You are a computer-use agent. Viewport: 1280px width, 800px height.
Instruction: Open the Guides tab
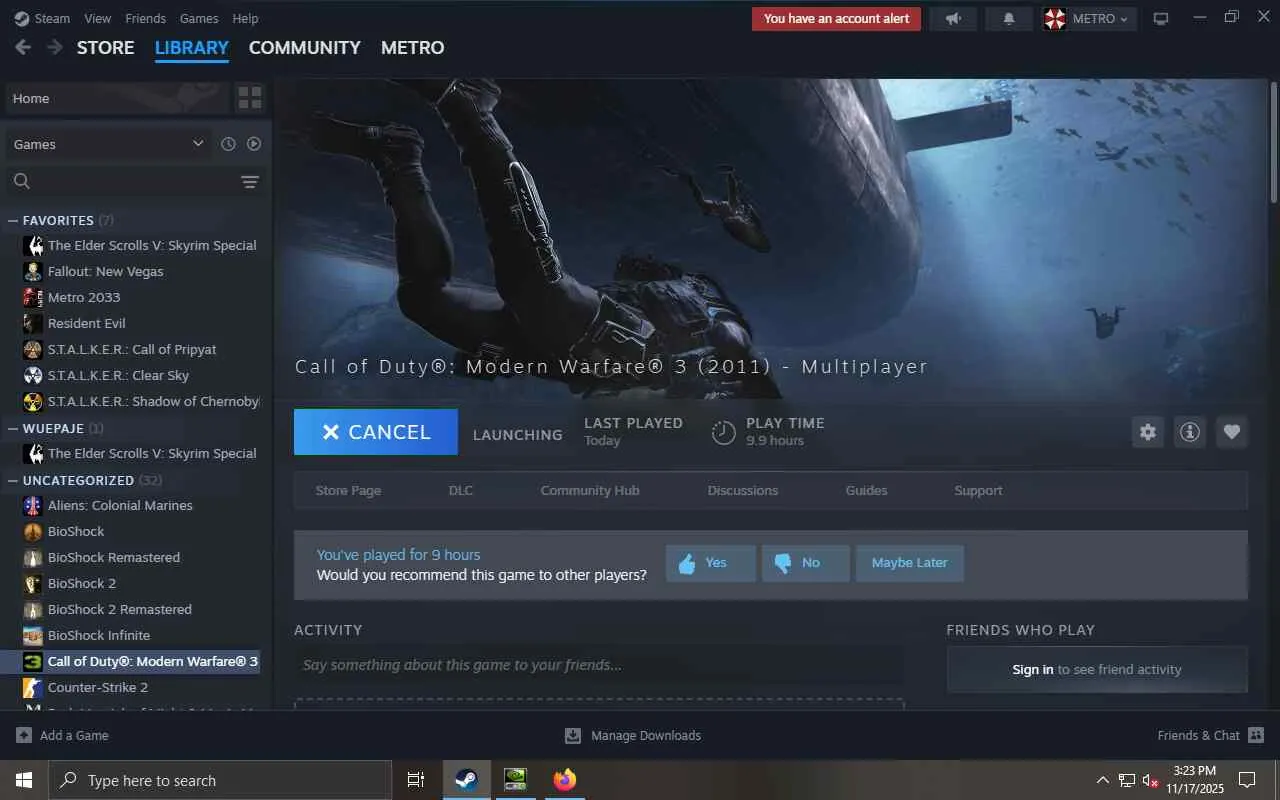[x=867, y=491]
